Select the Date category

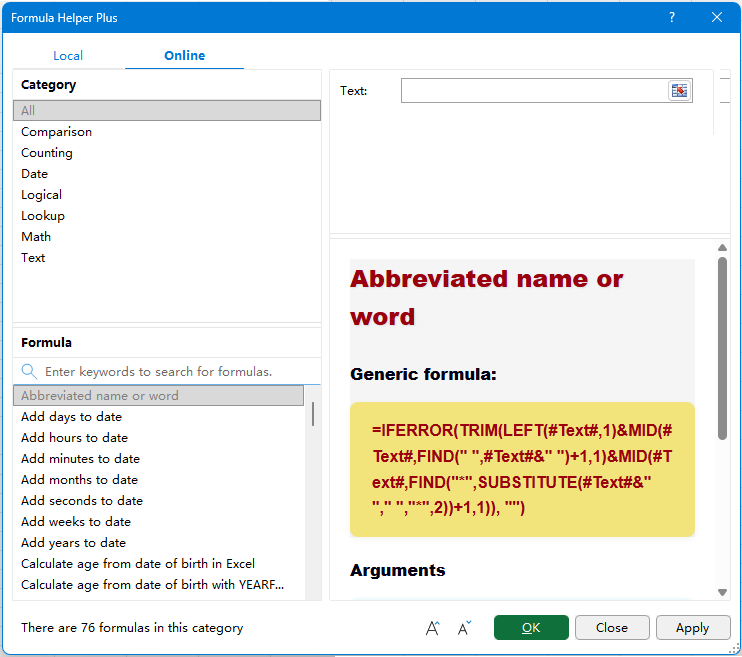click(167, 174)
